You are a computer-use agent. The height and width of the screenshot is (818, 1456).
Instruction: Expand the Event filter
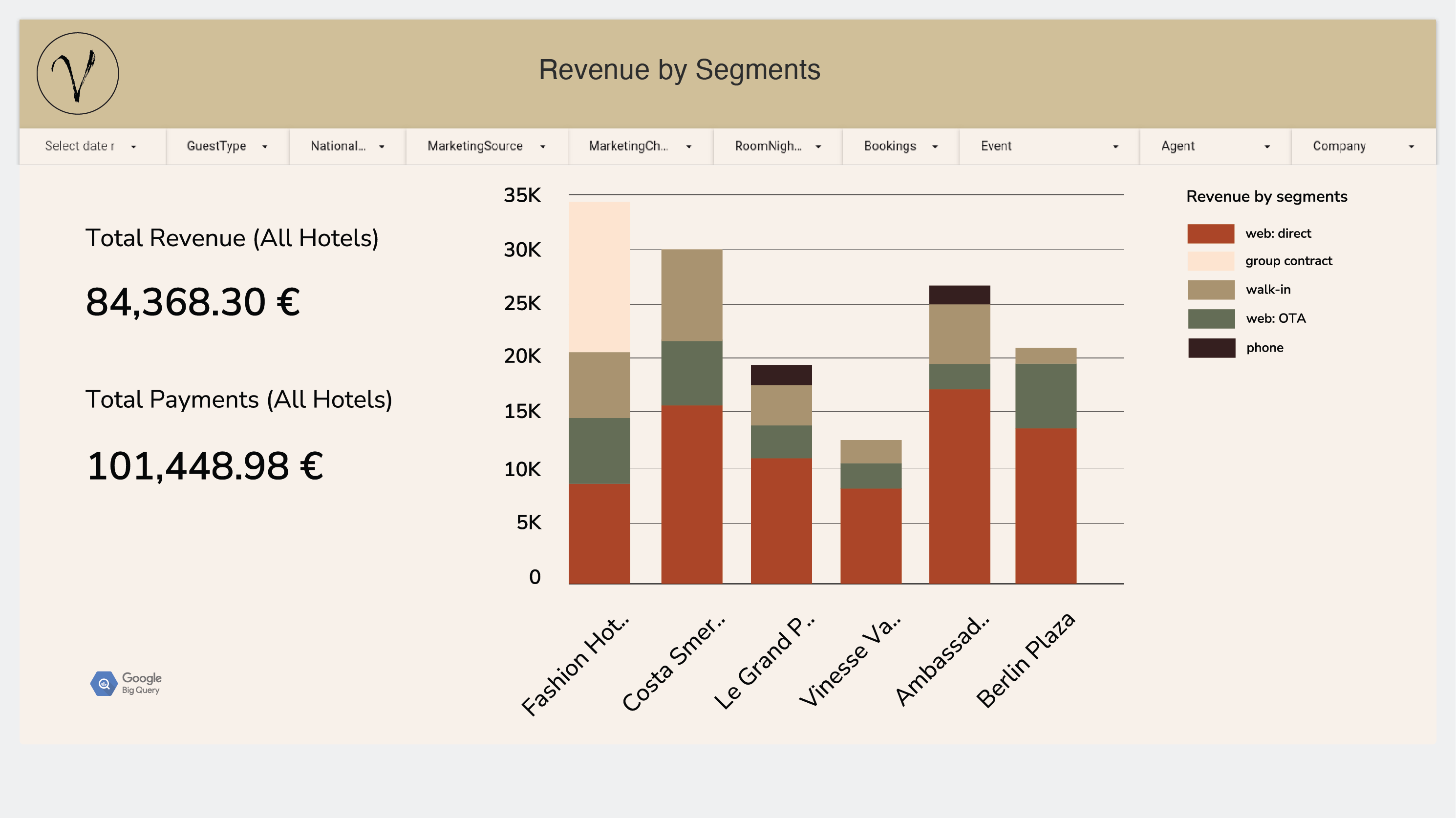click(x=1049, y=147)
